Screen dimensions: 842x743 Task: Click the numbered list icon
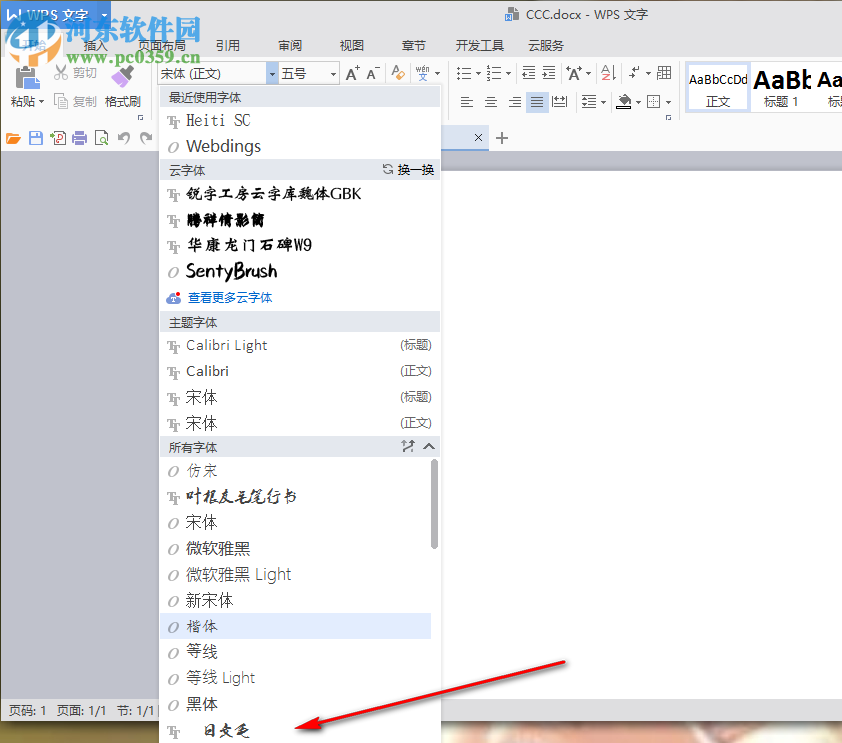click(x=493, y=73)
